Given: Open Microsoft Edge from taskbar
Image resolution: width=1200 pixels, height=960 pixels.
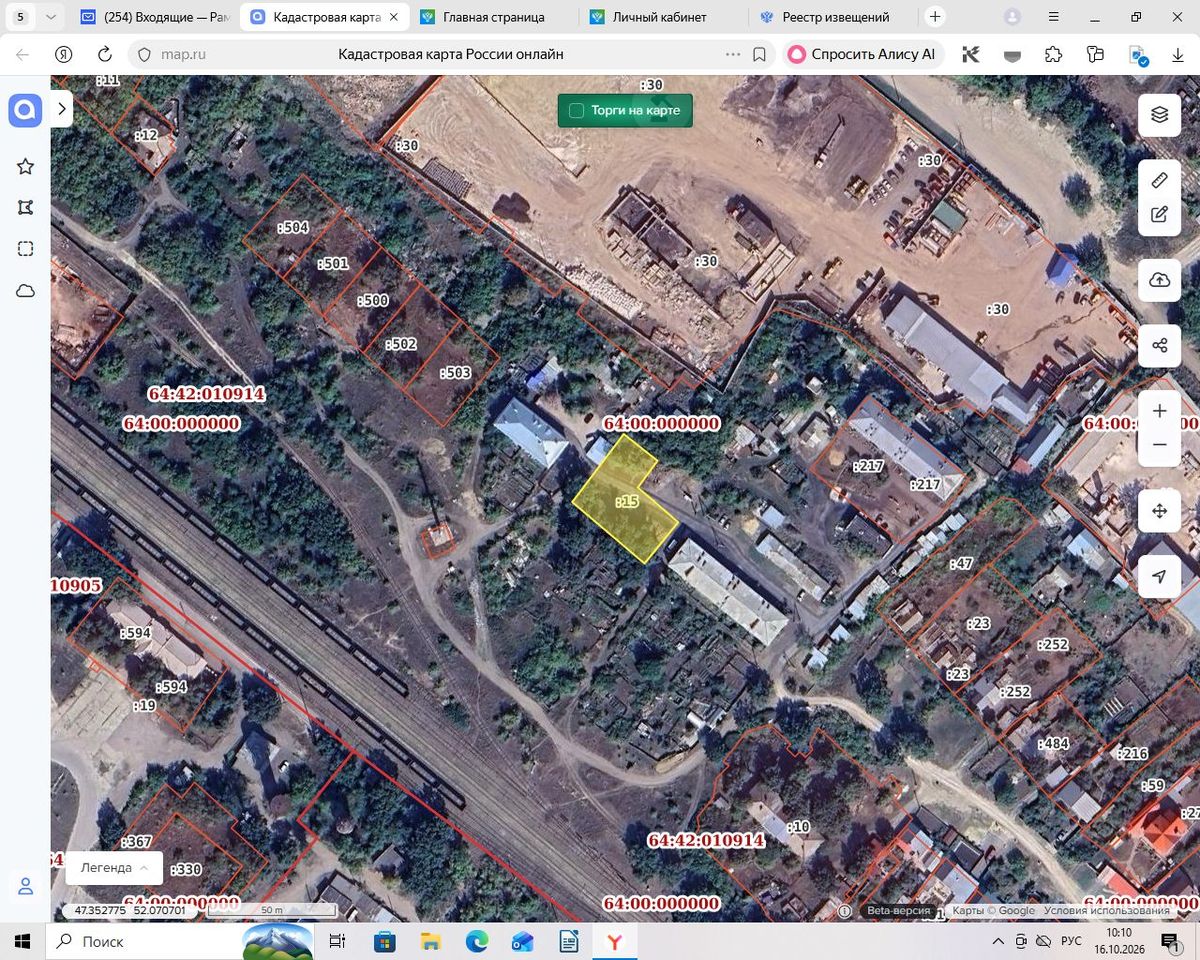Looking at the screenshot, I should pos(476,941).
